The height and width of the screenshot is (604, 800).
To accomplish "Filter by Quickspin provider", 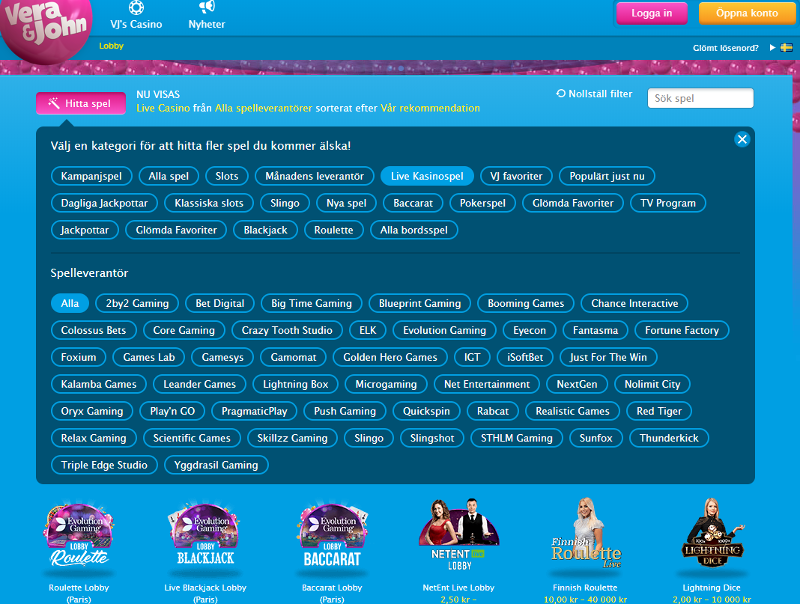I will [x=427, y=411].
